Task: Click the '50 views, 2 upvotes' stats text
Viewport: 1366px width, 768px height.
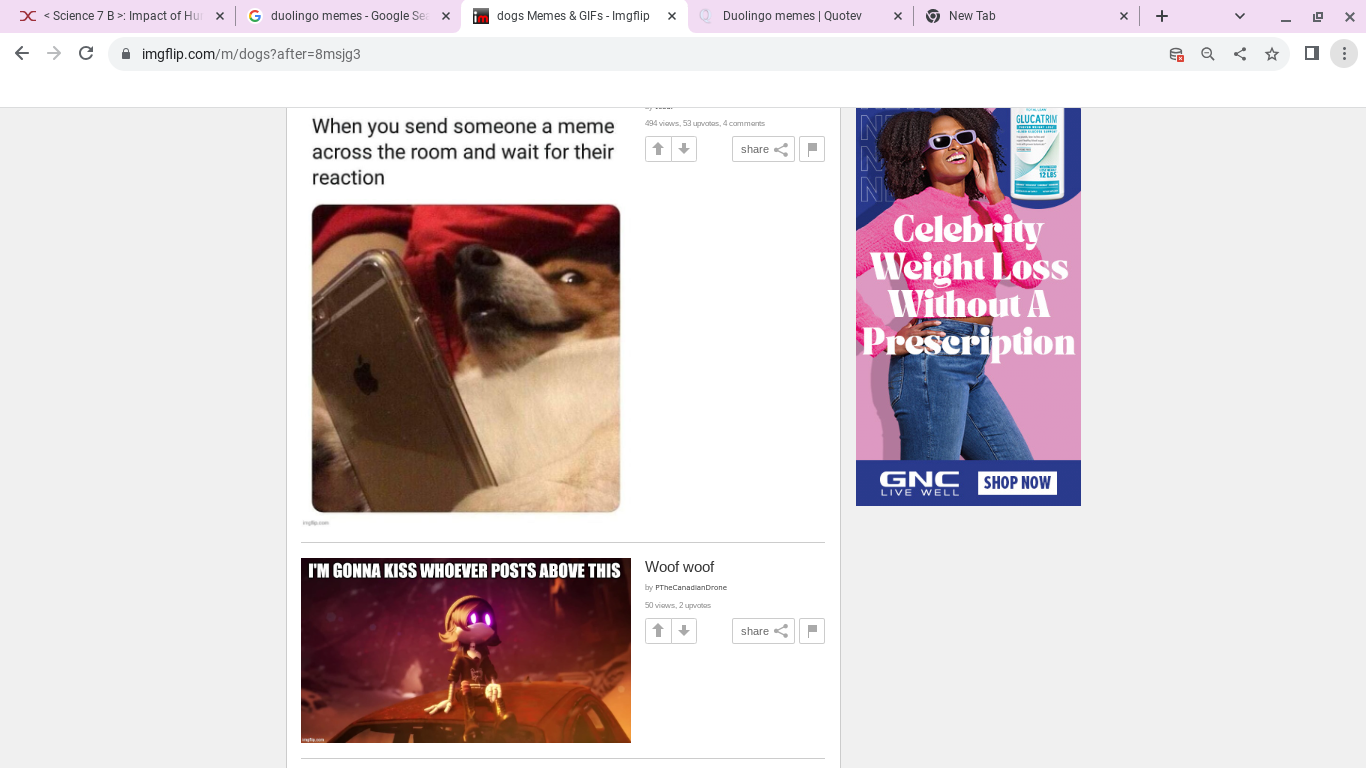Action: (x=678, y=606)
